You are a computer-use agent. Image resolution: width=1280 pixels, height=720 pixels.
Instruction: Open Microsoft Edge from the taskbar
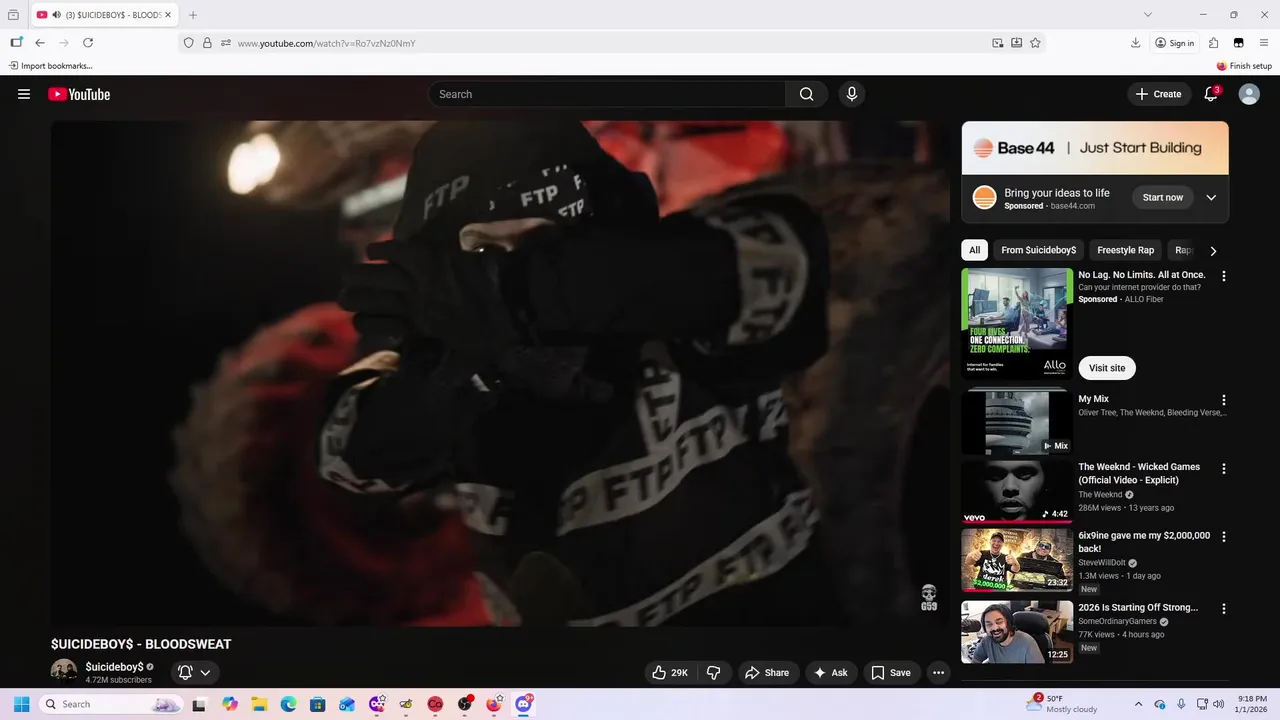point(288,704)
